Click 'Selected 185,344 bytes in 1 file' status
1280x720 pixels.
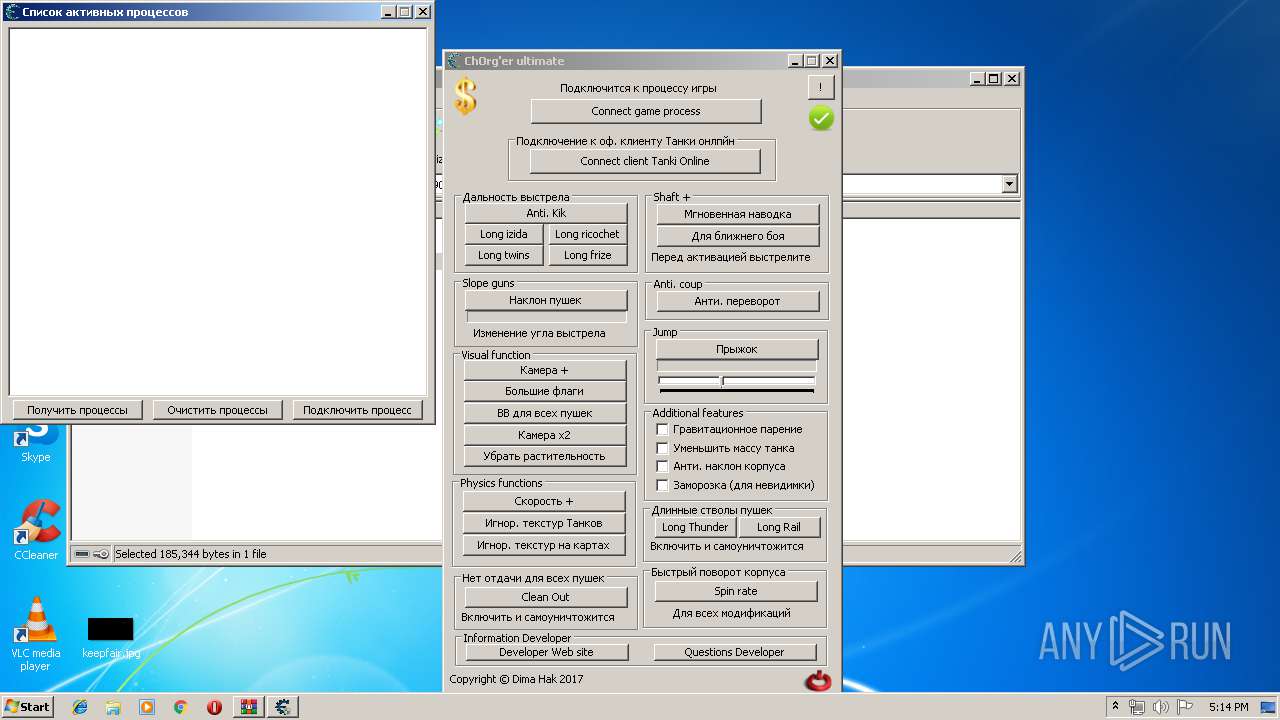pyautogui.click(x=191, y=554)
